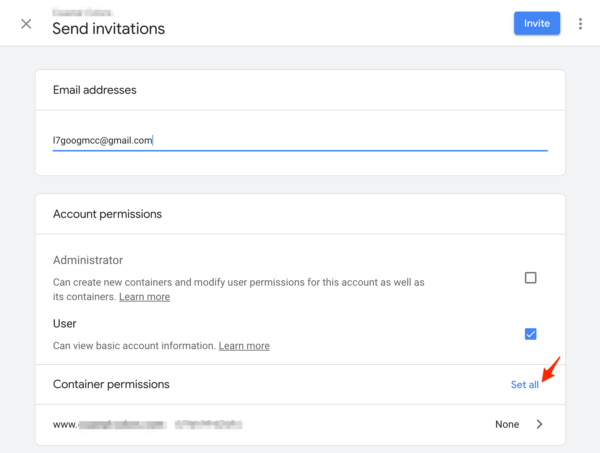This screenshot has height=453, width=600.
Task: Click Set all for container permissions
Action: [524, 385]
